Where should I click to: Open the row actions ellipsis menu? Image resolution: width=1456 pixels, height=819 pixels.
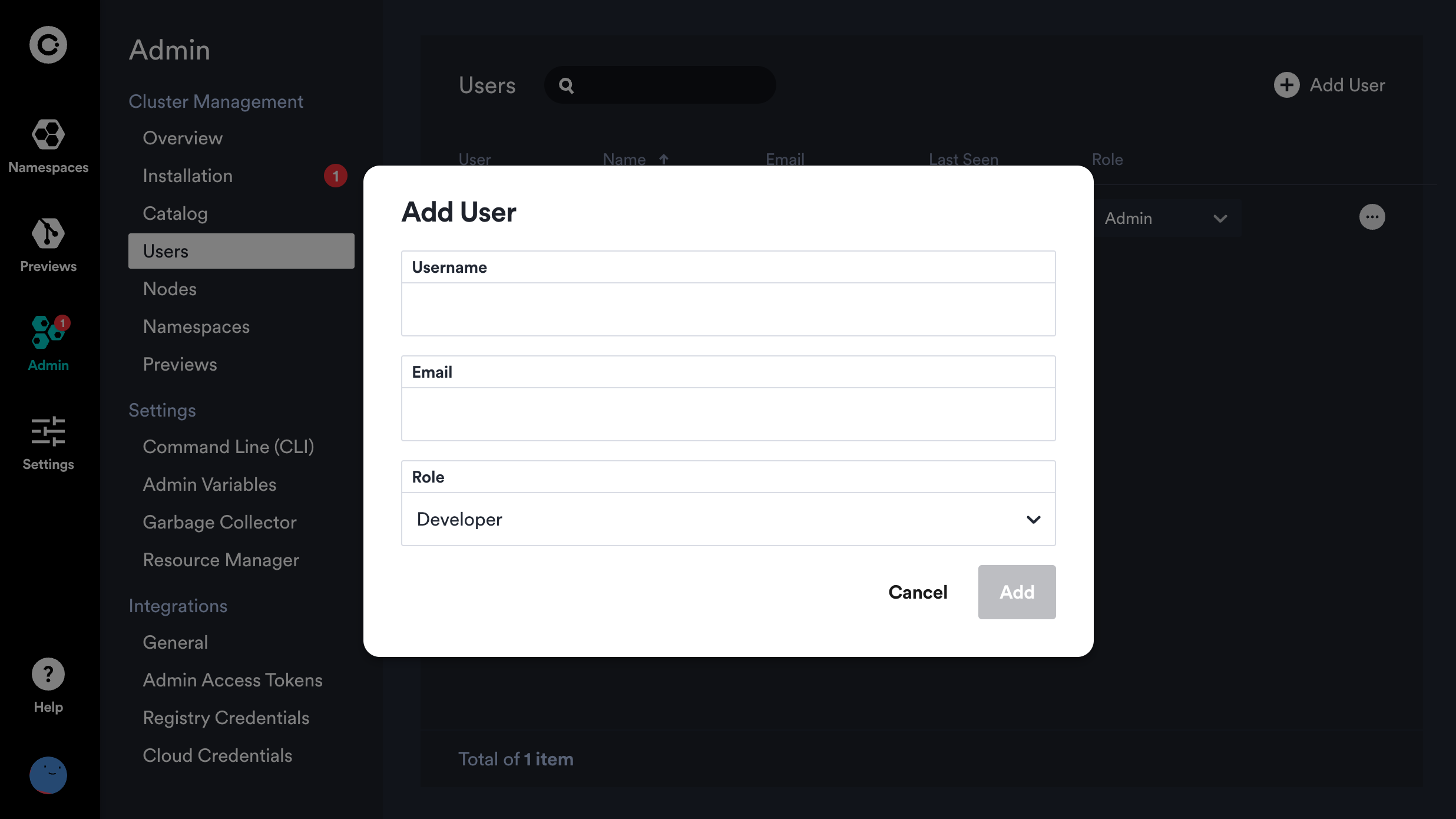(x=1372, y=217)
